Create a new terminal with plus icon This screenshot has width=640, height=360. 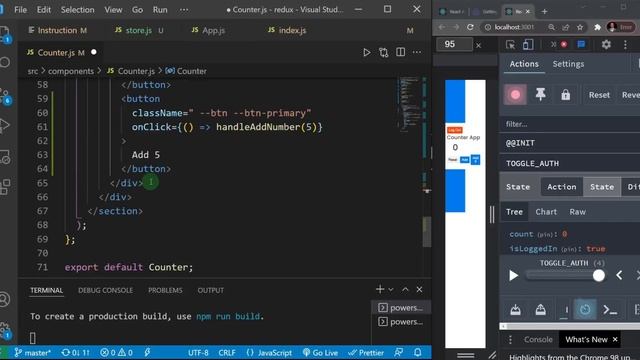click(380, 289)
